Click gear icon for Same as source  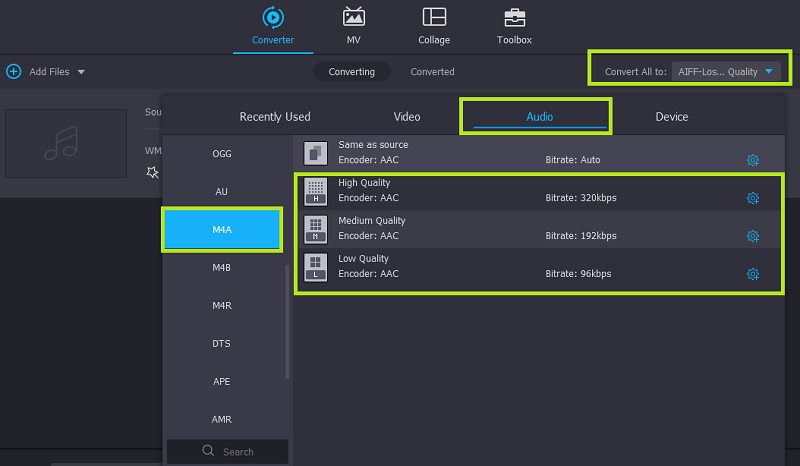753,160
